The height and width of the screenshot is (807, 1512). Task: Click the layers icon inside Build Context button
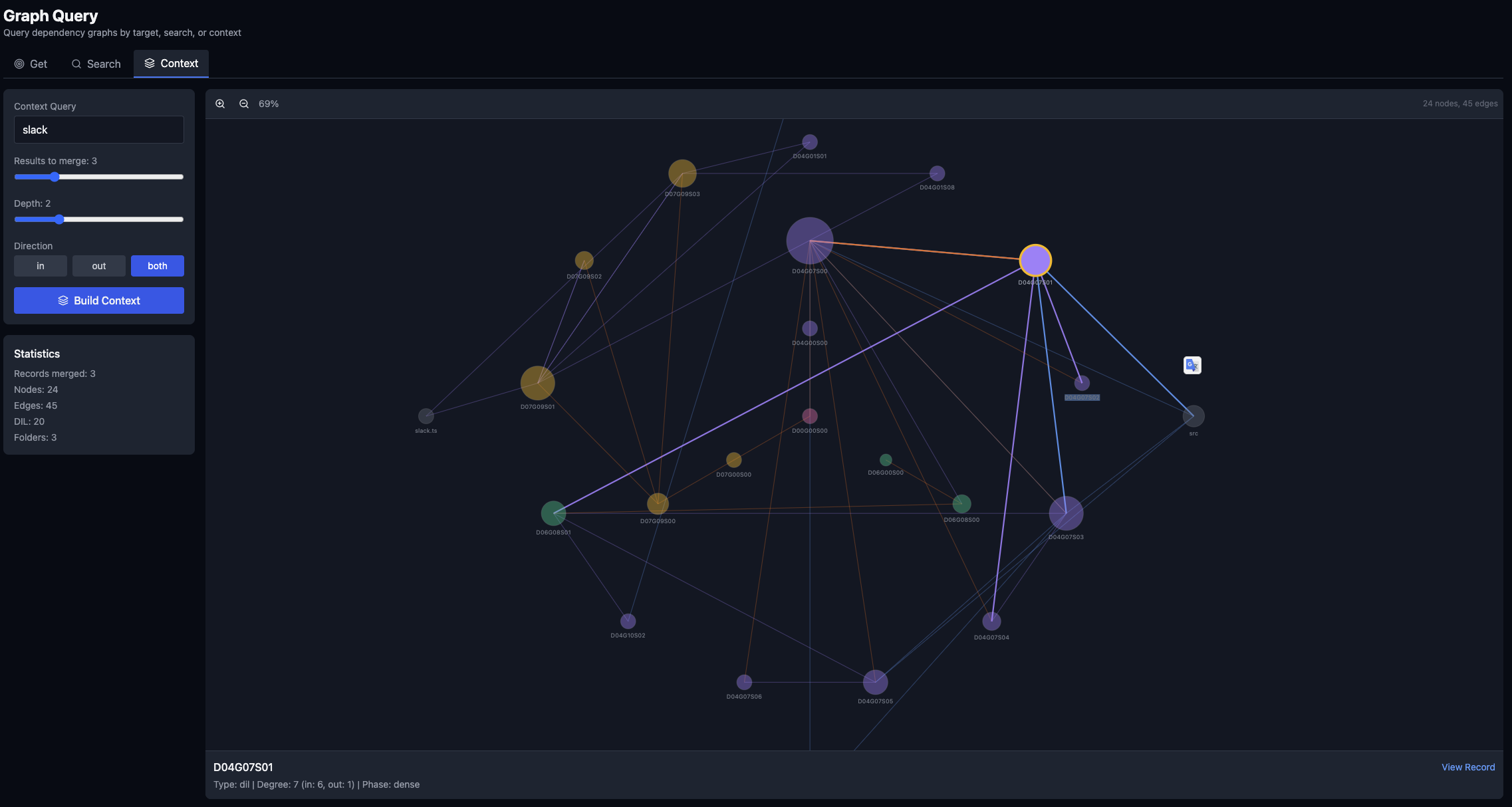pos(63,300)
